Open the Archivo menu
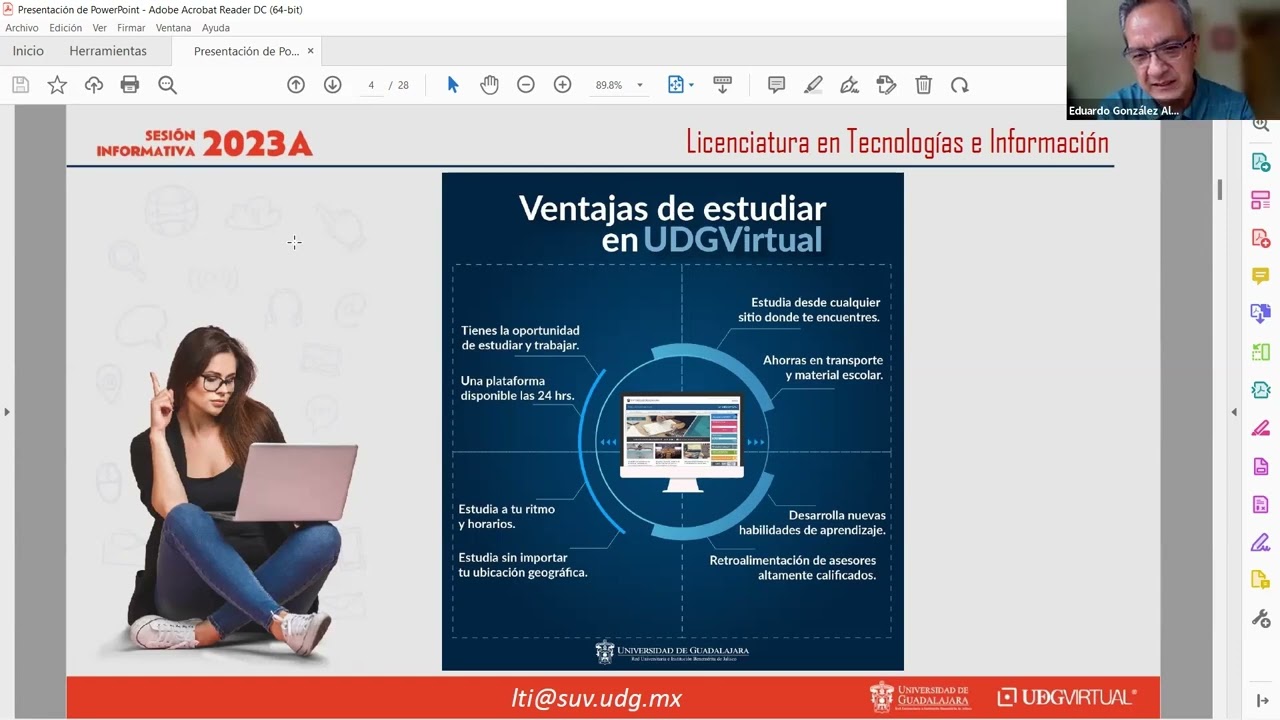This screenshot has height=720, width=1280. [x=22, y=28]
